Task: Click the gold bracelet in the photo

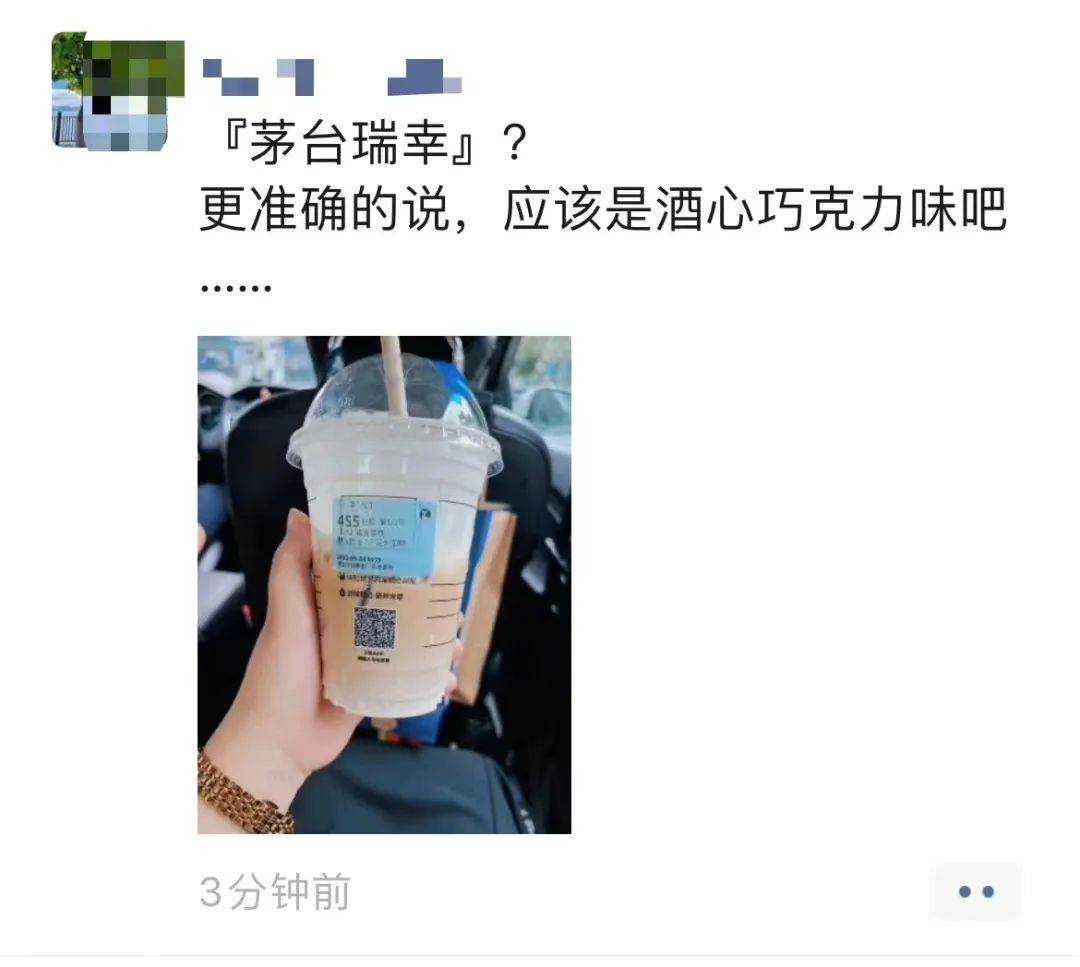Action: tap(241, 793)
